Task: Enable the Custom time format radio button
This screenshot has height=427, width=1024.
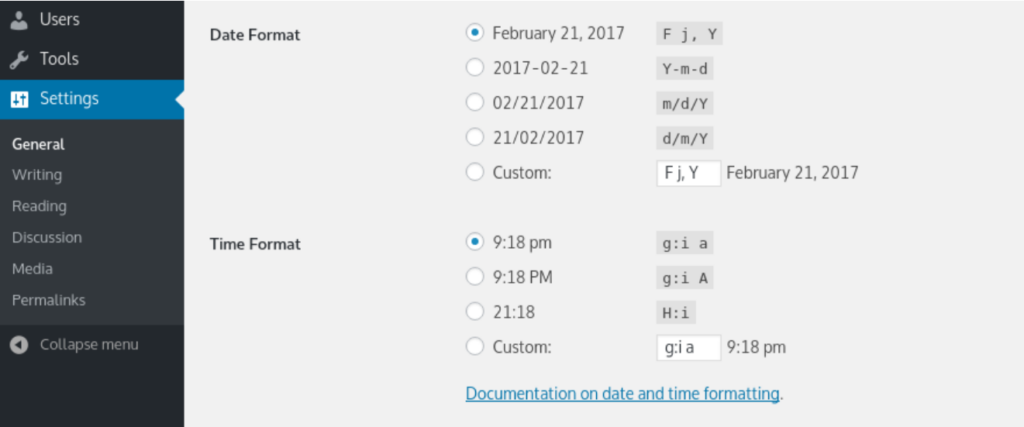Action: pyautogui.click(x=475, y=347)
